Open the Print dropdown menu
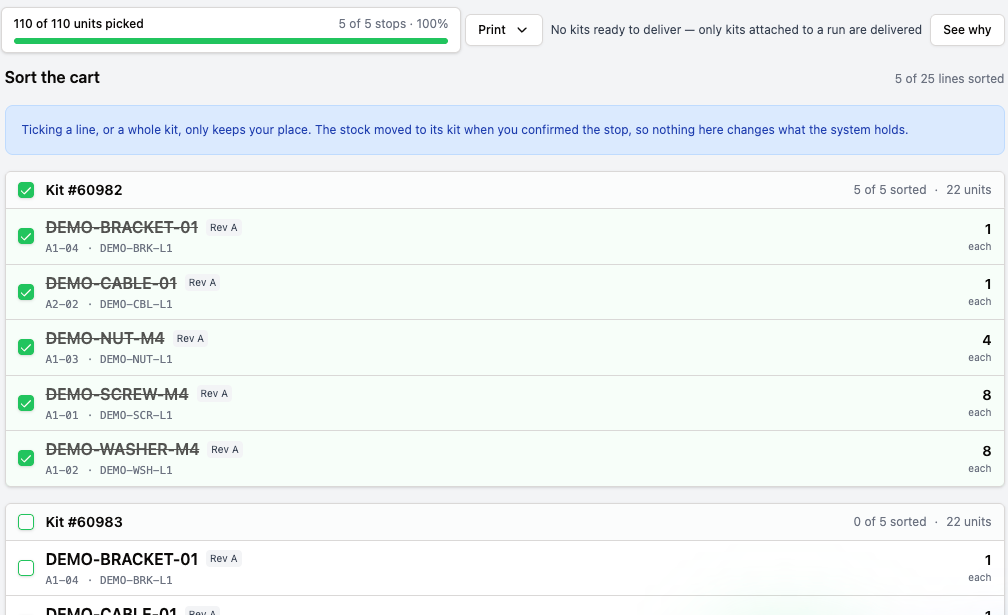This screenshot has width=1008, height=615. pyautogui.click(x=503, y=30)
